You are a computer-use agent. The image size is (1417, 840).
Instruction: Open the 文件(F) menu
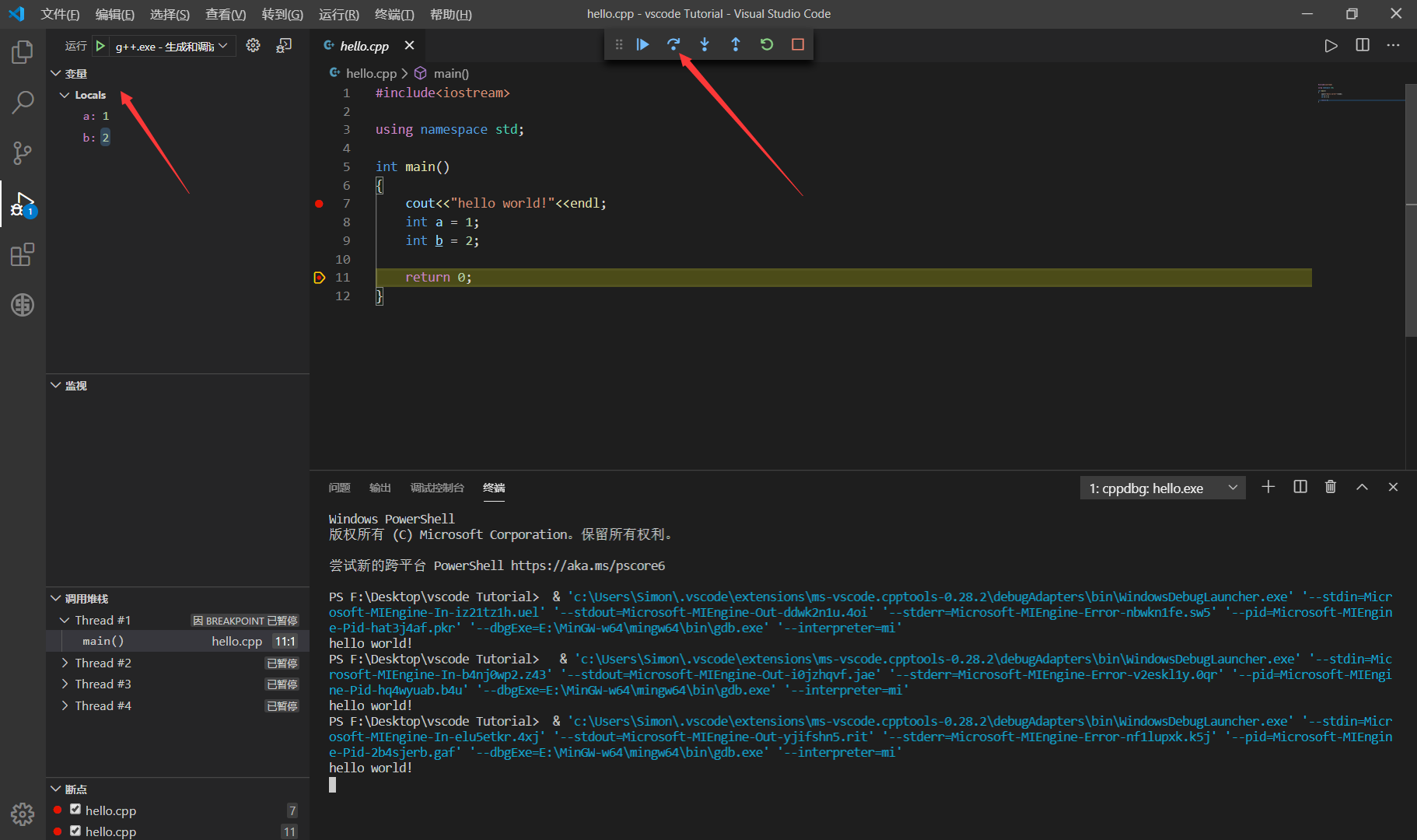click(60, 14)
